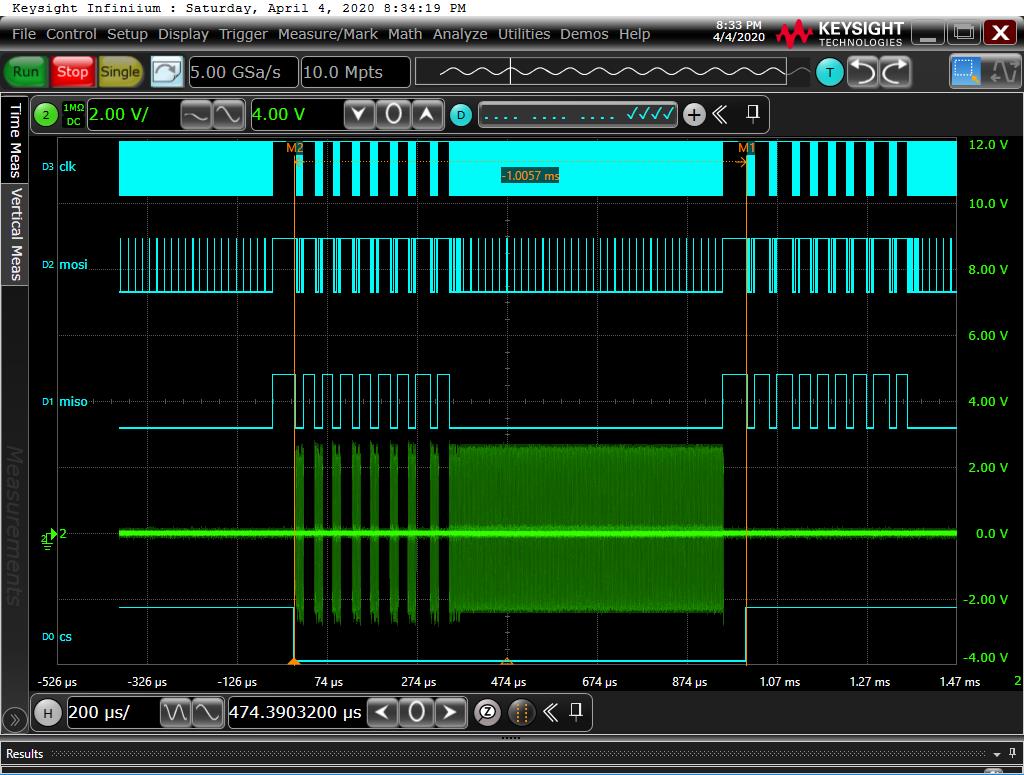
Task: Toggle the horizontal 'H' button
Action: point(46,713)
